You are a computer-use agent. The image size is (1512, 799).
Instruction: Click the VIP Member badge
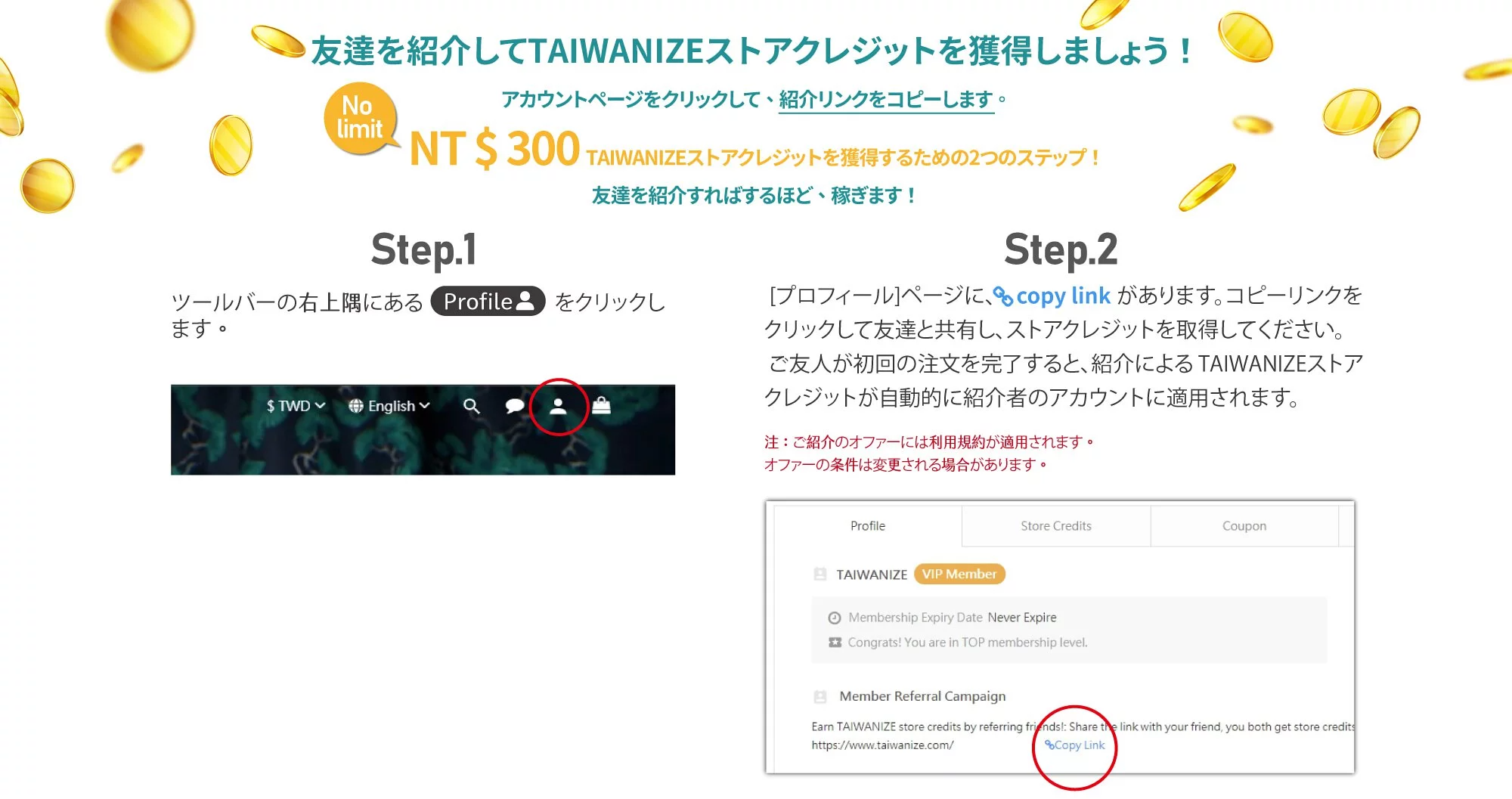[x=959, y=574]
